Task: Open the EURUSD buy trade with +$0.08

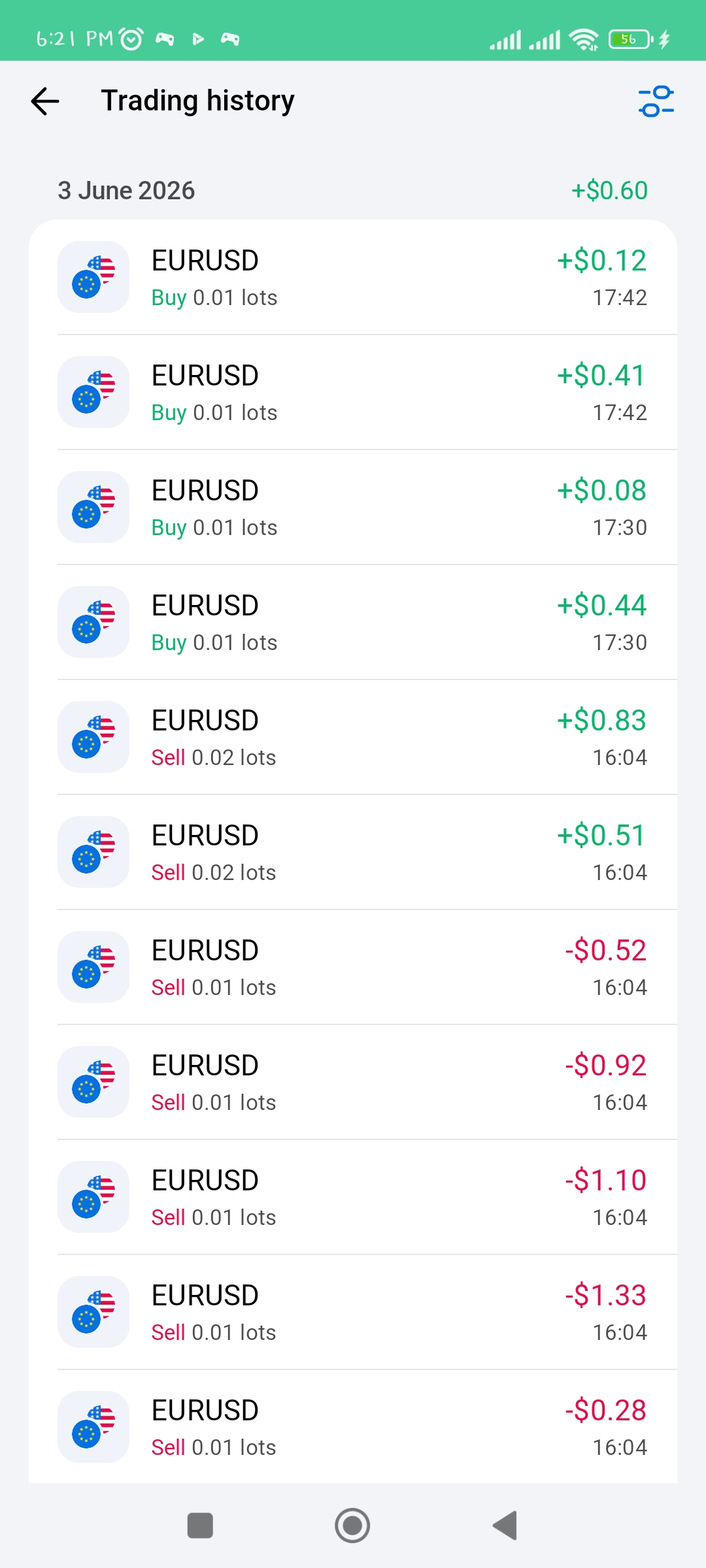Action: [353, 508]
